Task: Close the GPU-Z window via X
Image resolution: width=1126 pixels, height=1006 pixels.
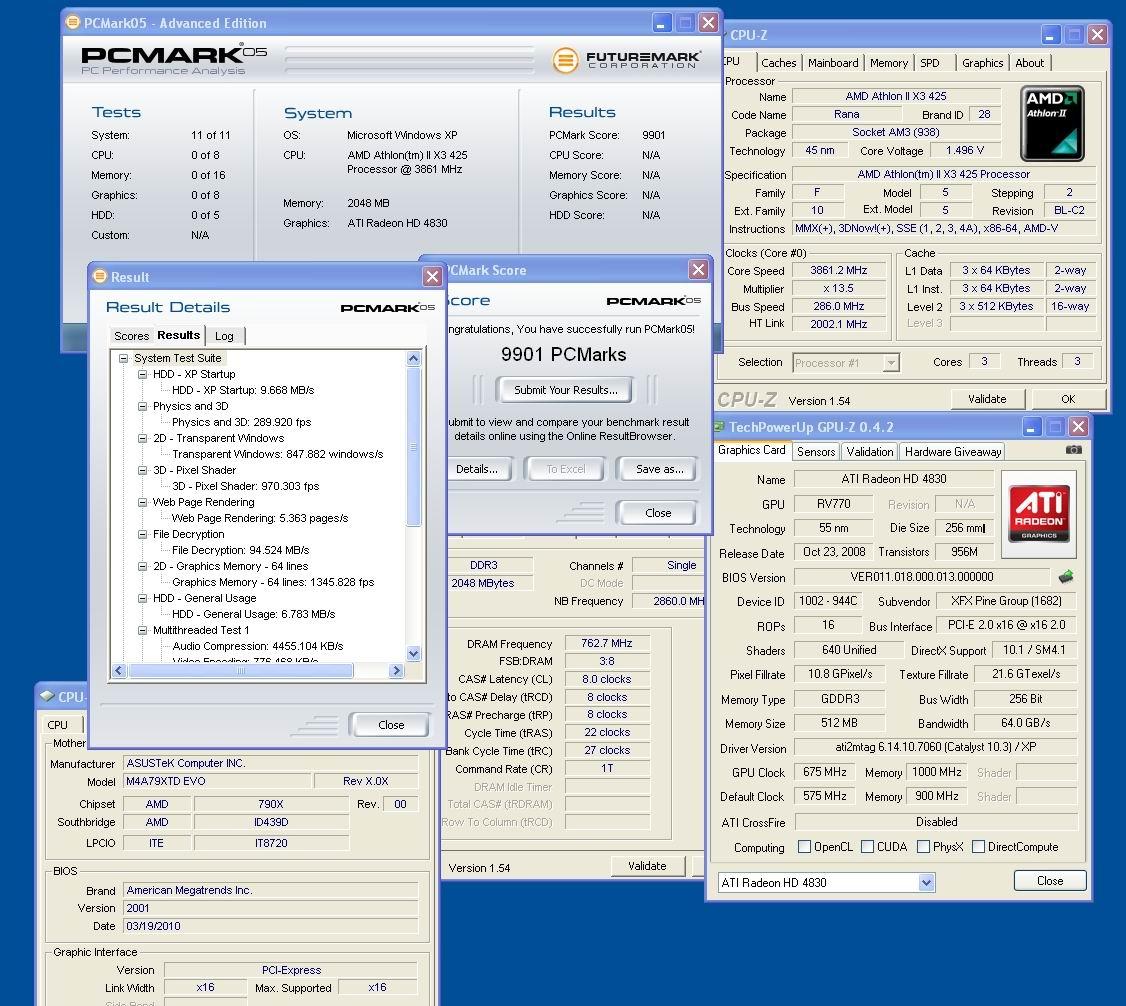Action: pos(1078,427)
